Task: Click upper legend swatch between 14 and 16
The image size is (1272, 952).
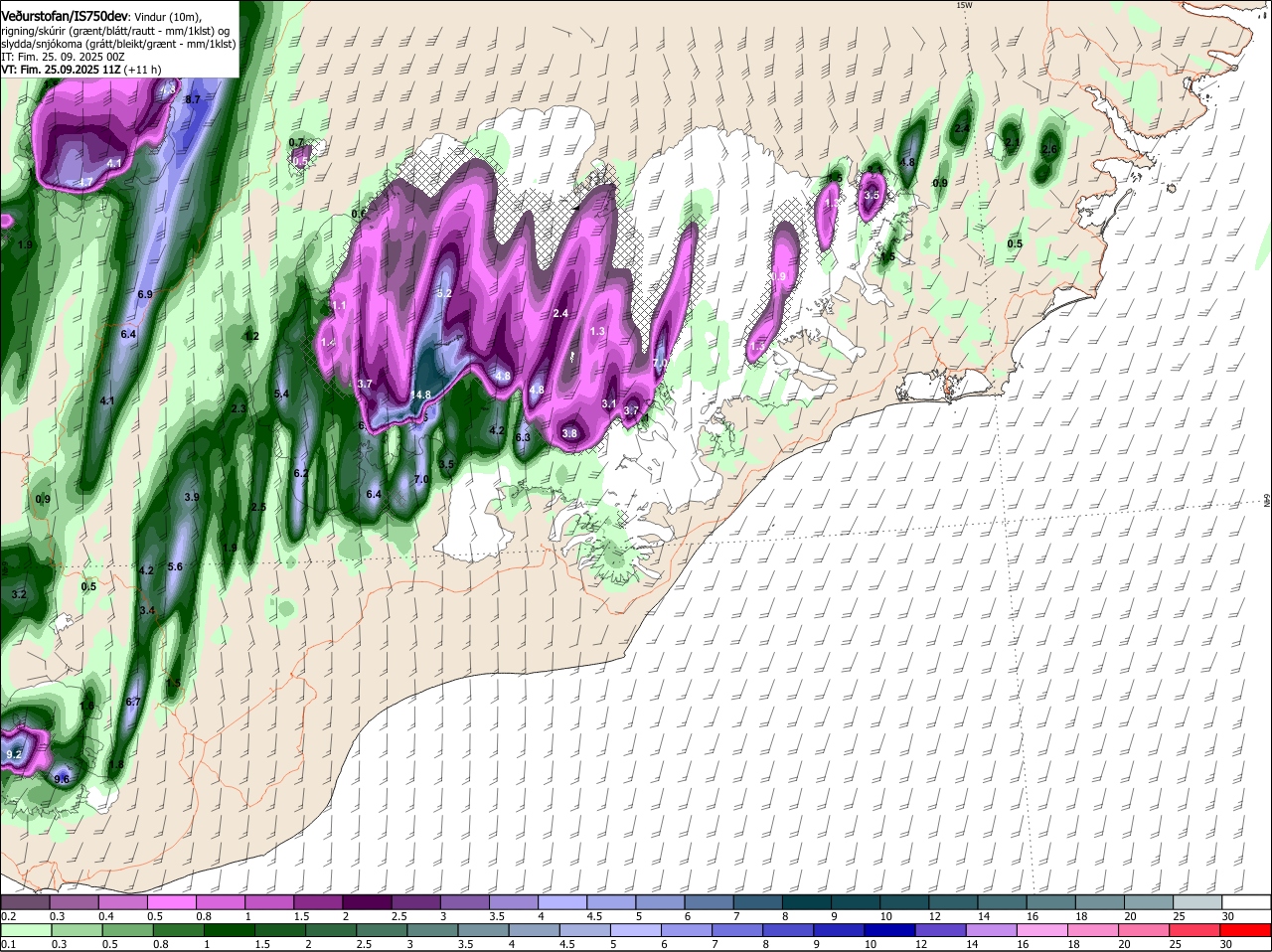Action: 1003,902
